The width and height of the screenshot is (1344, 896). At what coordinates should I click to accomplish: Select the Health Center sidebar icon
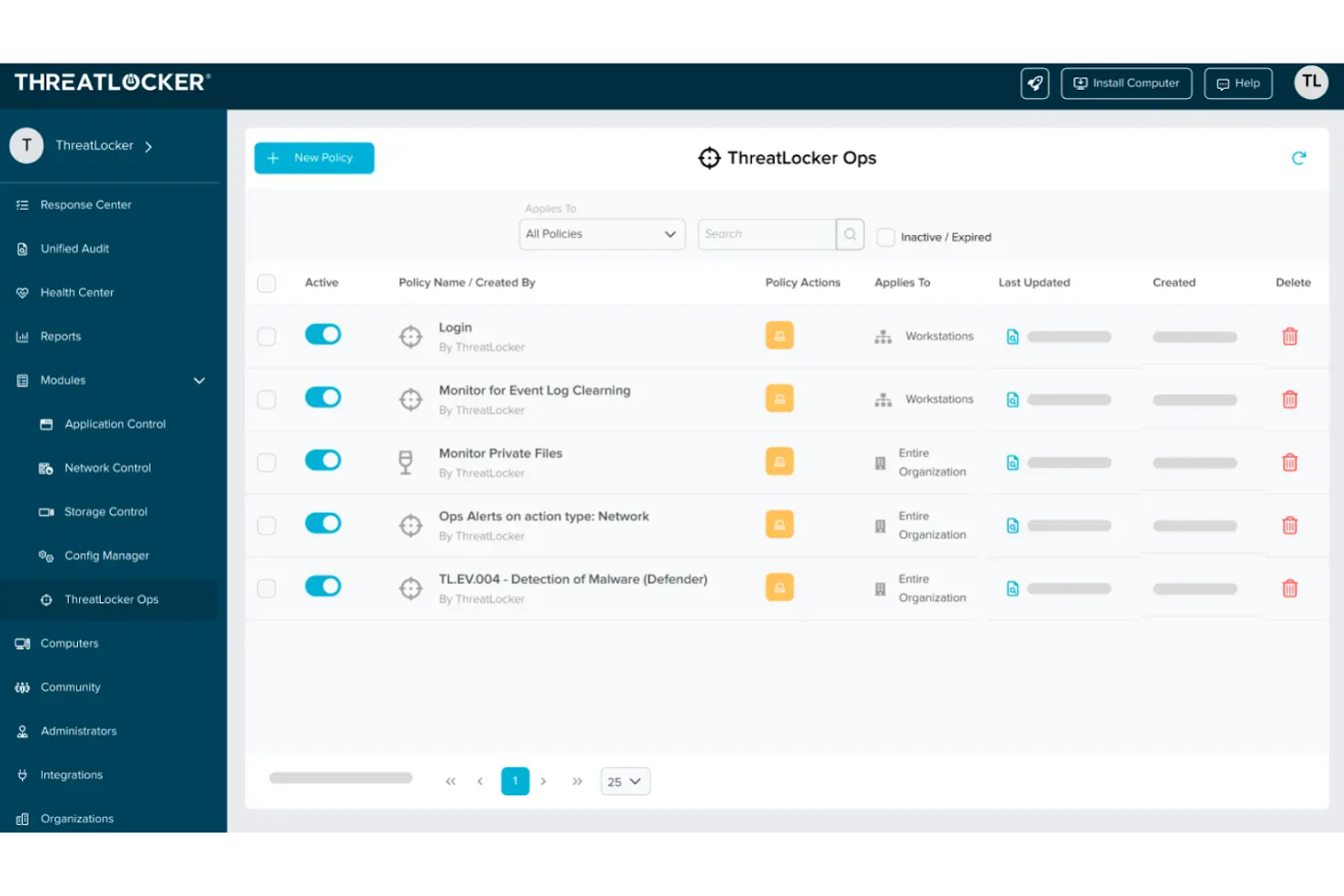point(22,292)
